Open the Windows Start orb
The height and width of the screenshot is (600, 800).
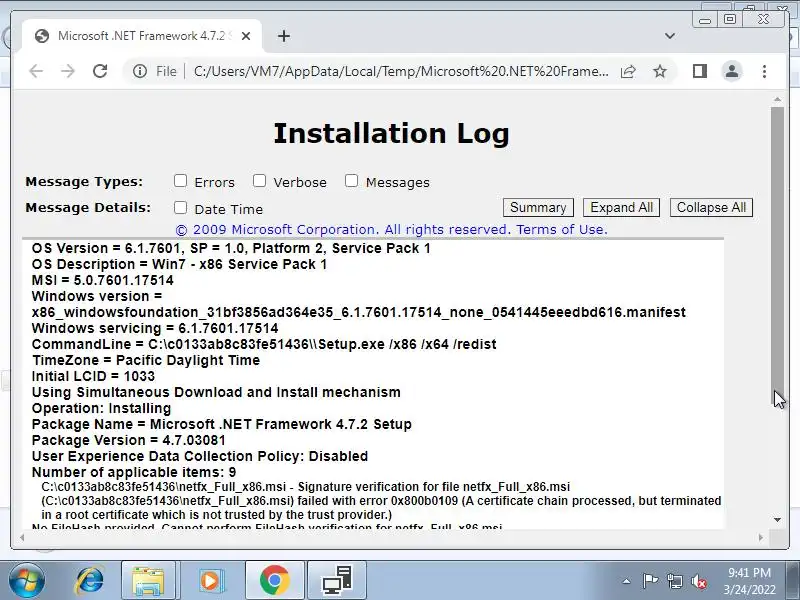(27, 581)
